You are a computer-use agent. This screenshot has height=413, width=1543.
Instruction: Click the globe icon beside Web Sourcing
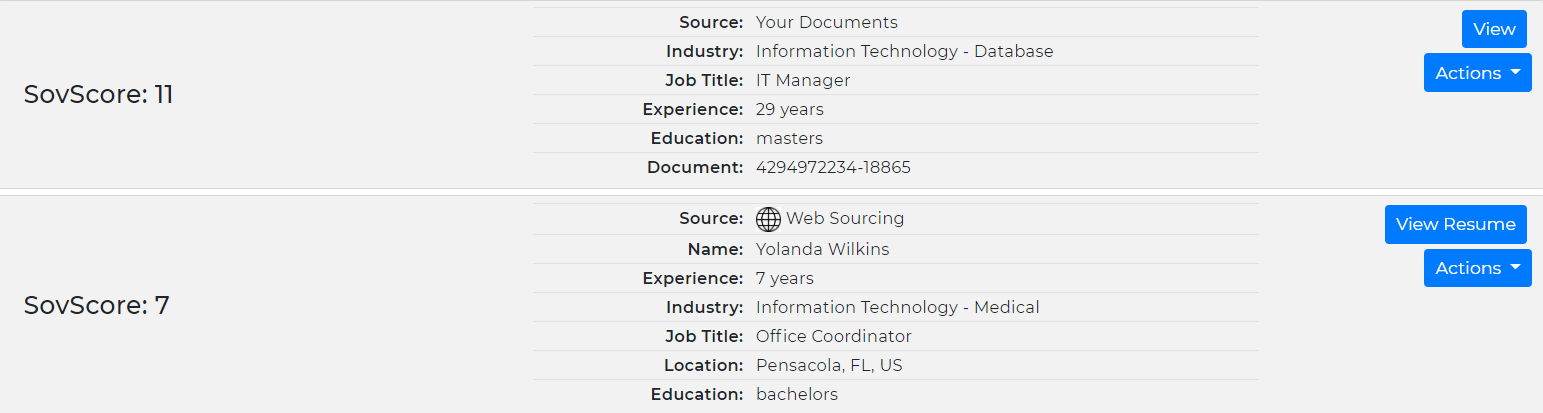(x=768, y=219)
